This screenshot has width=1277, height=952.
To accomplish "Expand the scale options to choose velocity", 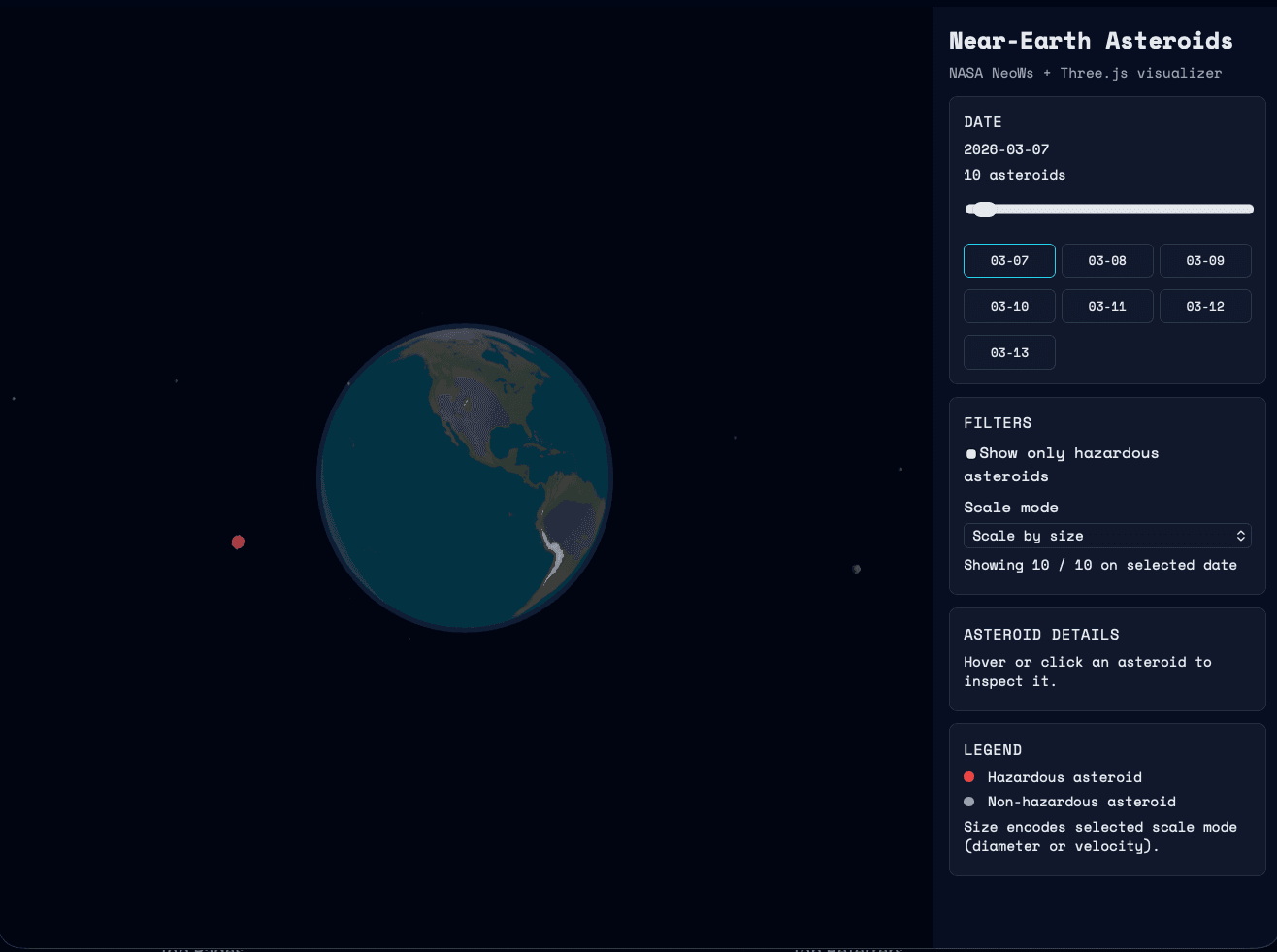I will click(1107, 535).
